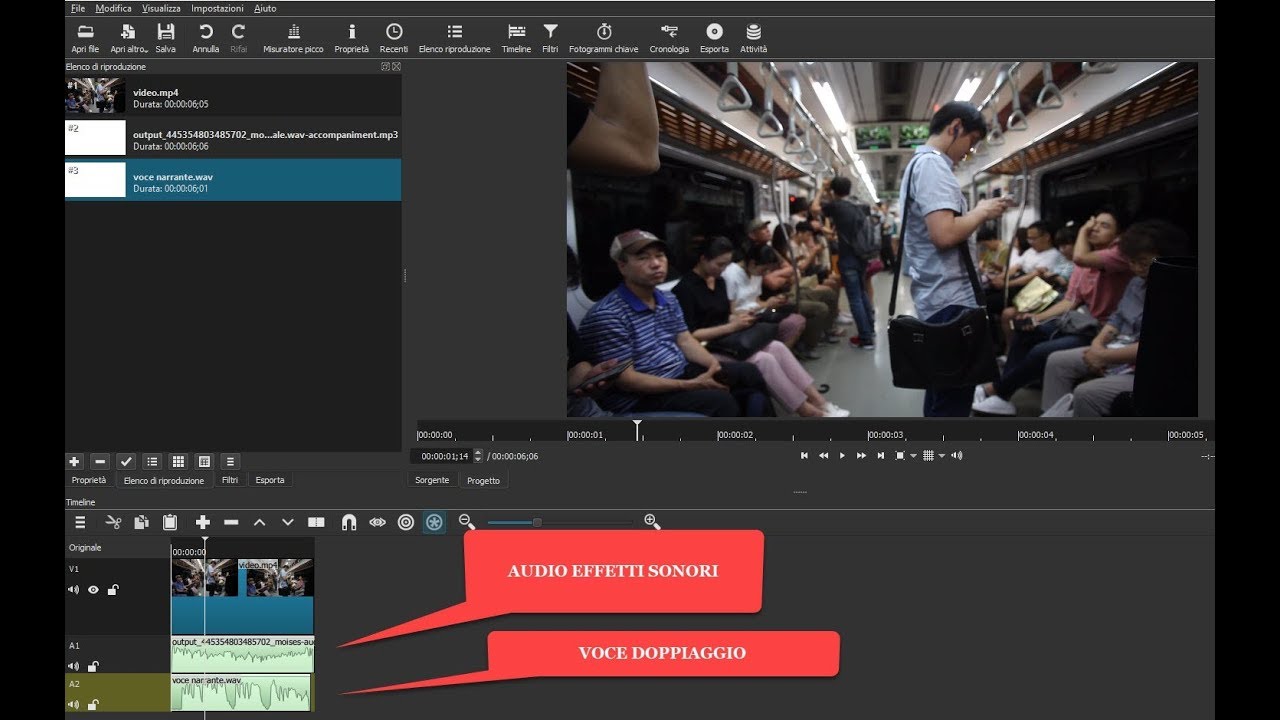Switch to the Sorgente tab
Viewport: 1280px width, 720px height.
point(432,481)
